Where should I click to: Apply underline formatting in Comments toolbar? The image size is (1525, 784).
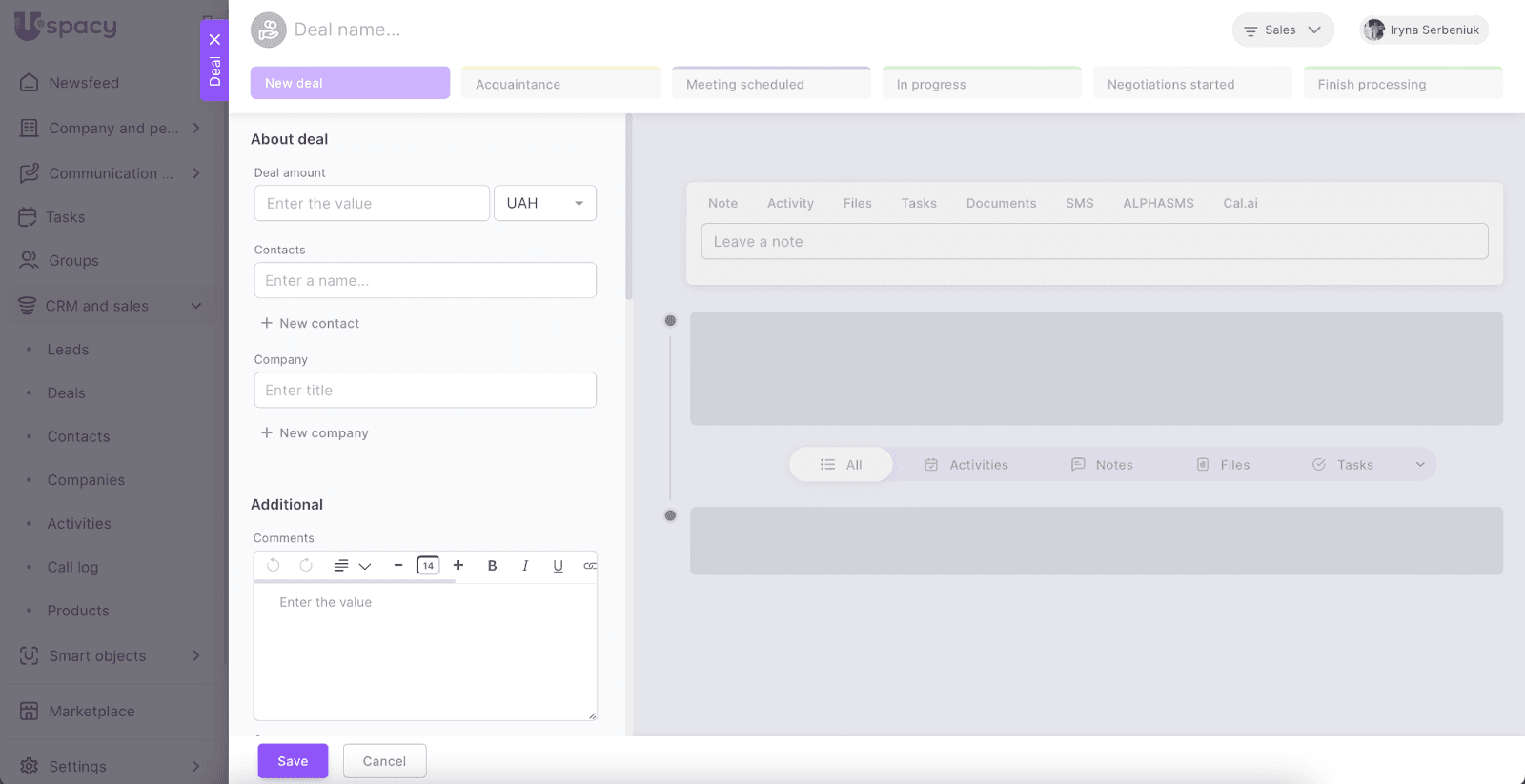558,566
